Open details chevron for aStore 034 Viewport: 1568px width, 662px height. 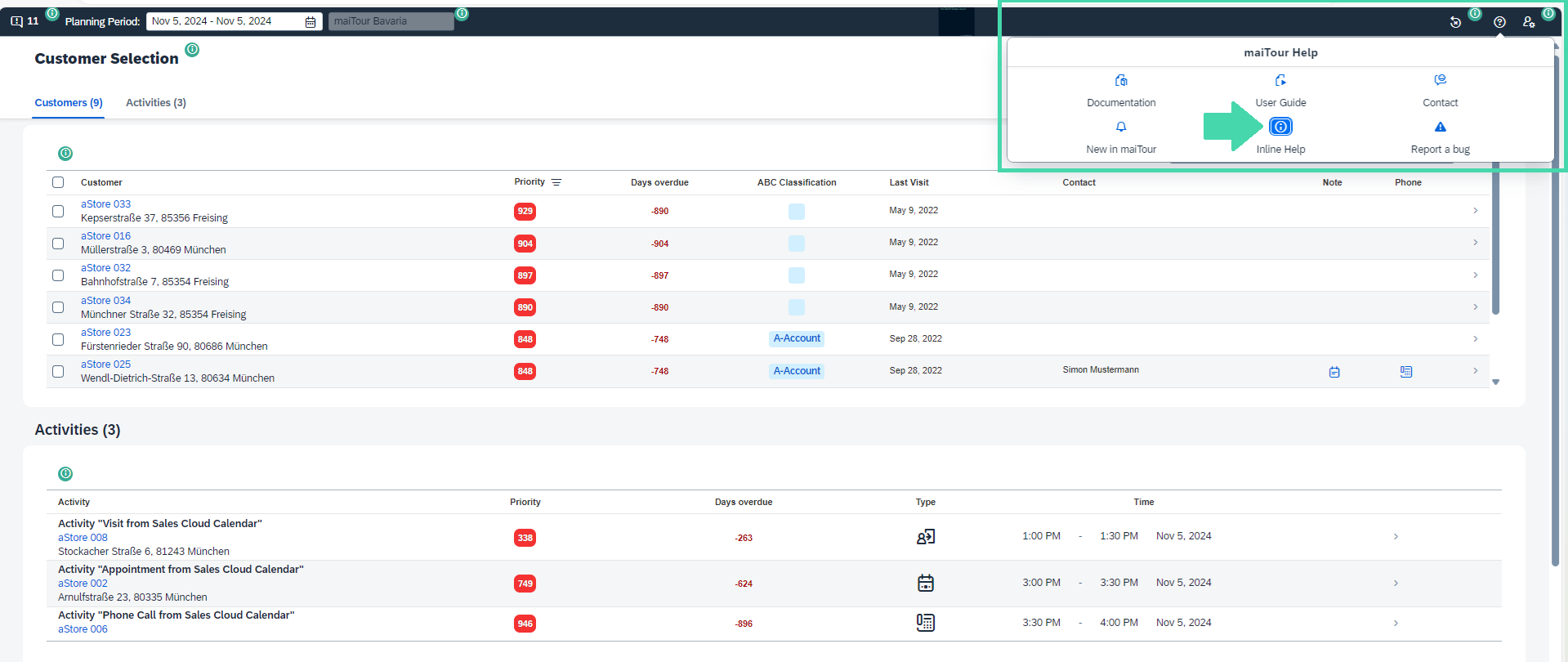[x=1475, y=307]
